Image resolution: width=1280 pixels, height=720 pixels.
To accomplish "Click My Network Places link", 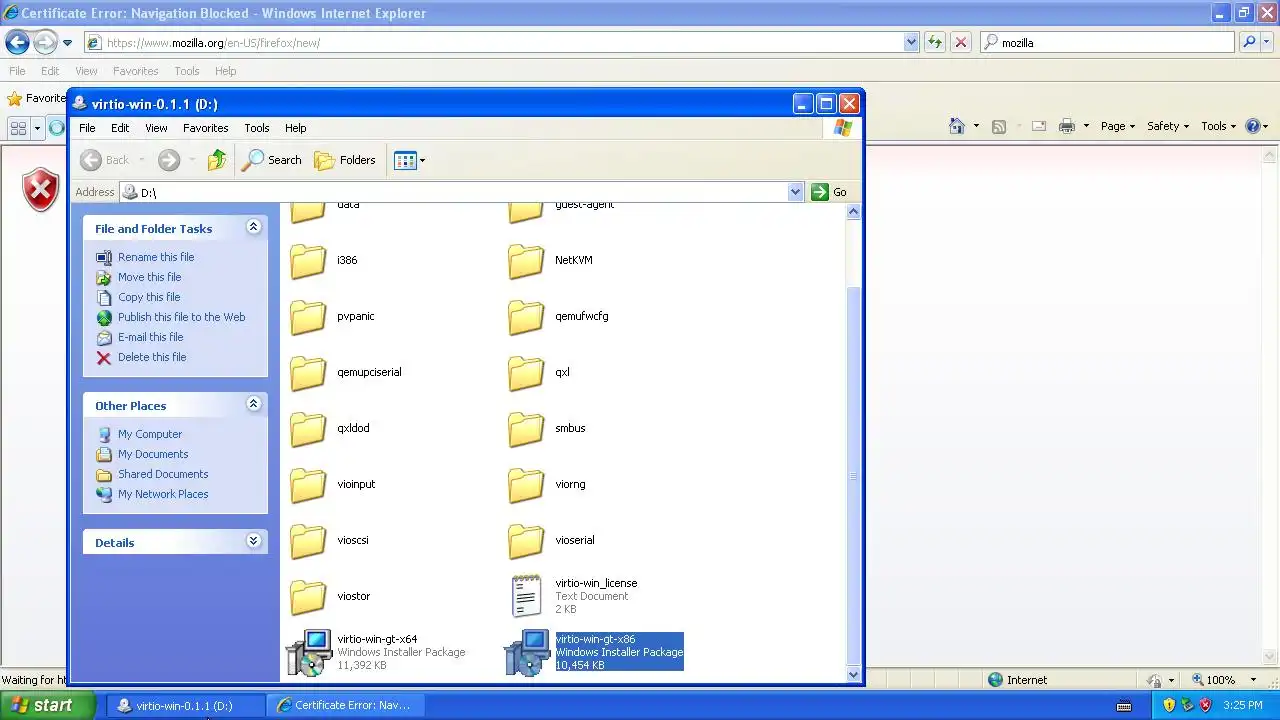I will [x=163, y=494].
